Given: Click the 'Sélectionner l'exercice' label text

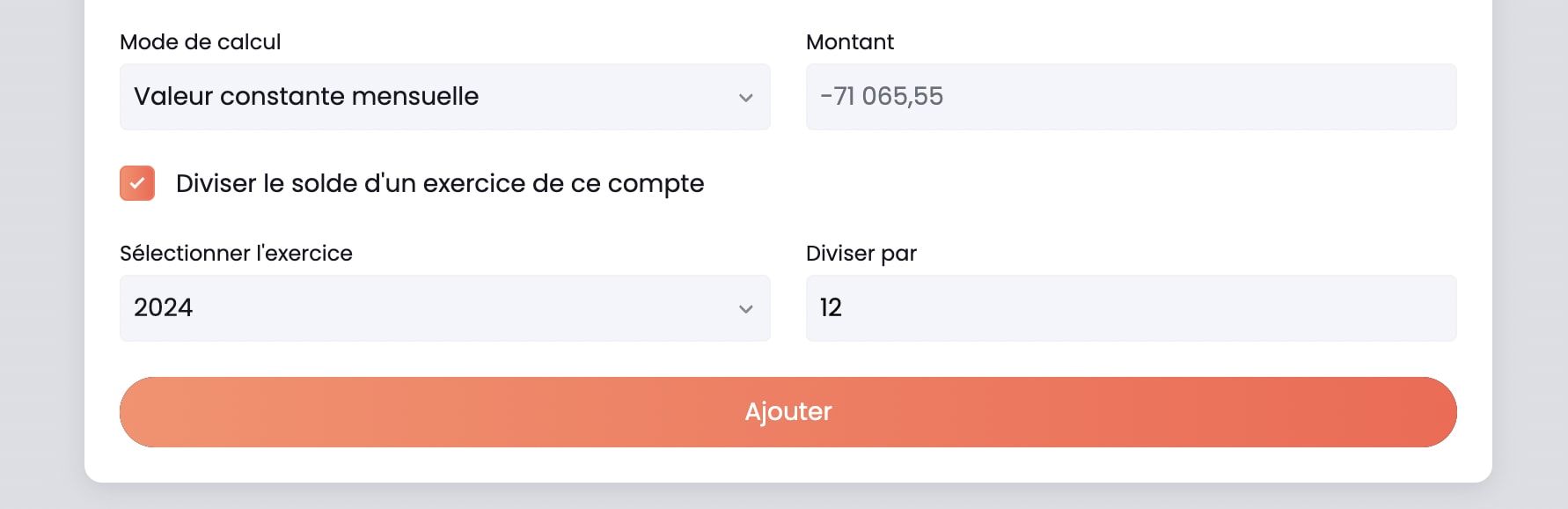Looking at the screenshot, I should click(x=236, y=253).
